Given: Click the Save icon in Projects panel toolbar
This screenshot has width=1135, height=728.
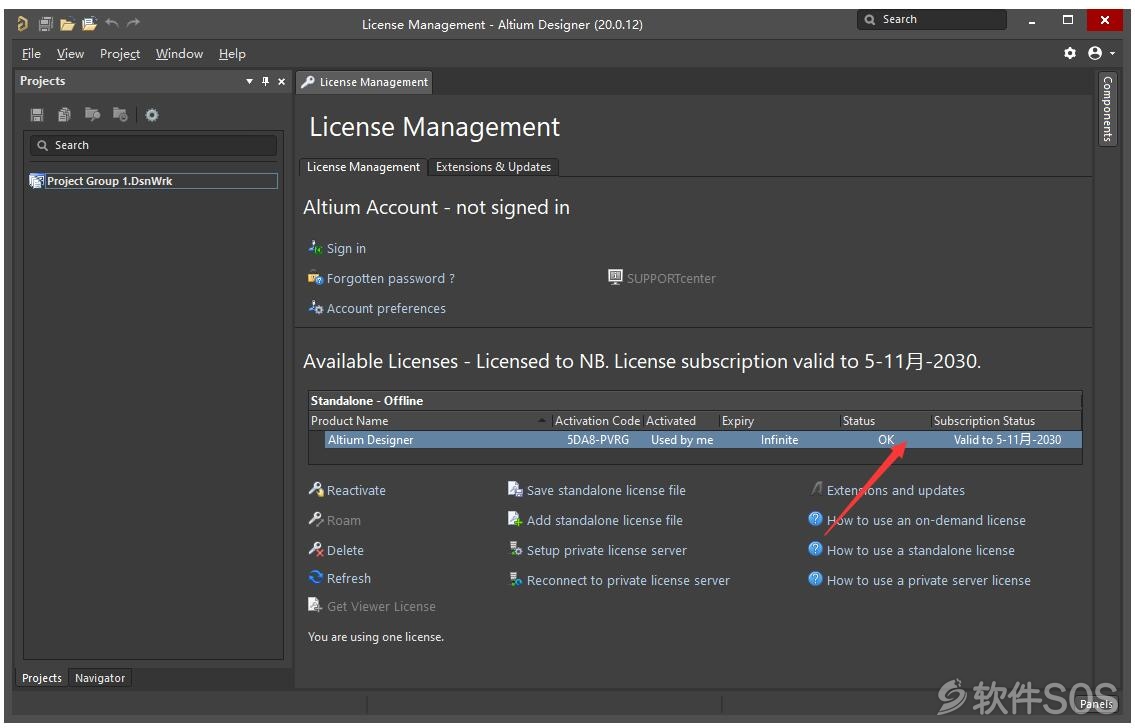Looking at the screenshot, I should click(x=37, y=114).
